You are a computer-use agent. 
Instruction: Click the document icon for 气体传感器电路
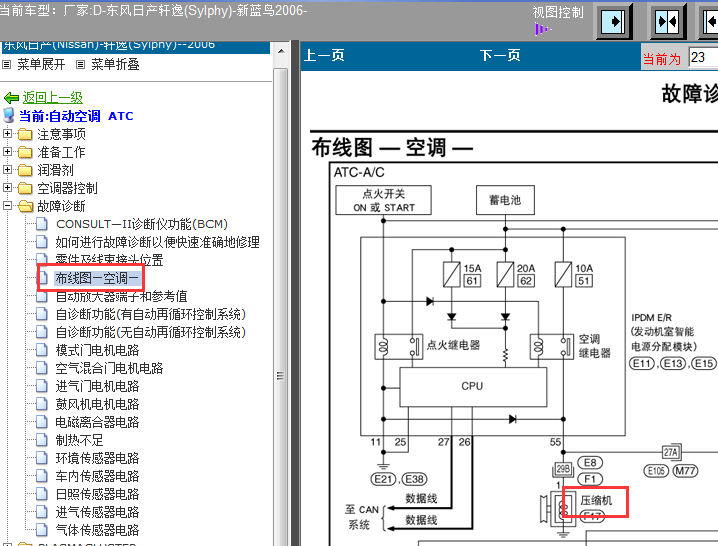tap(42, 530)
